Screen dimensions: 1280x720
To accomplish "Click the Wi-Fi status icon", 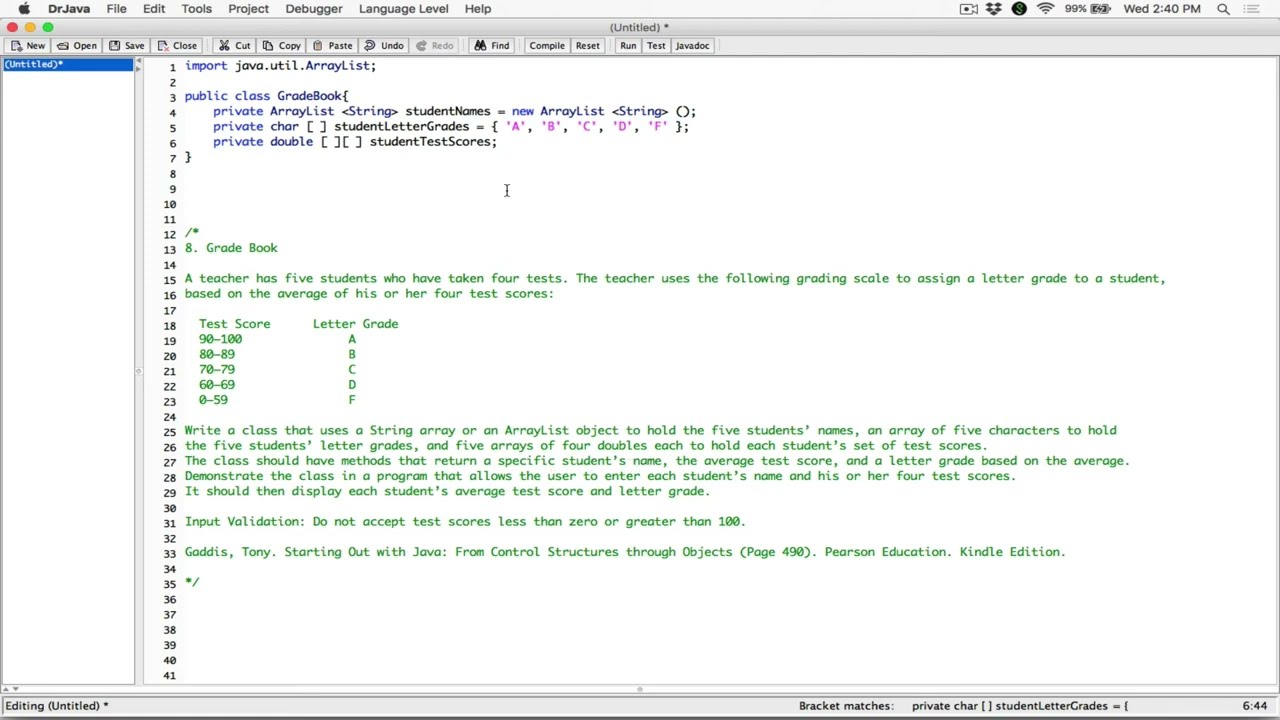I will pyautogui.click(x=1045, y=9).
